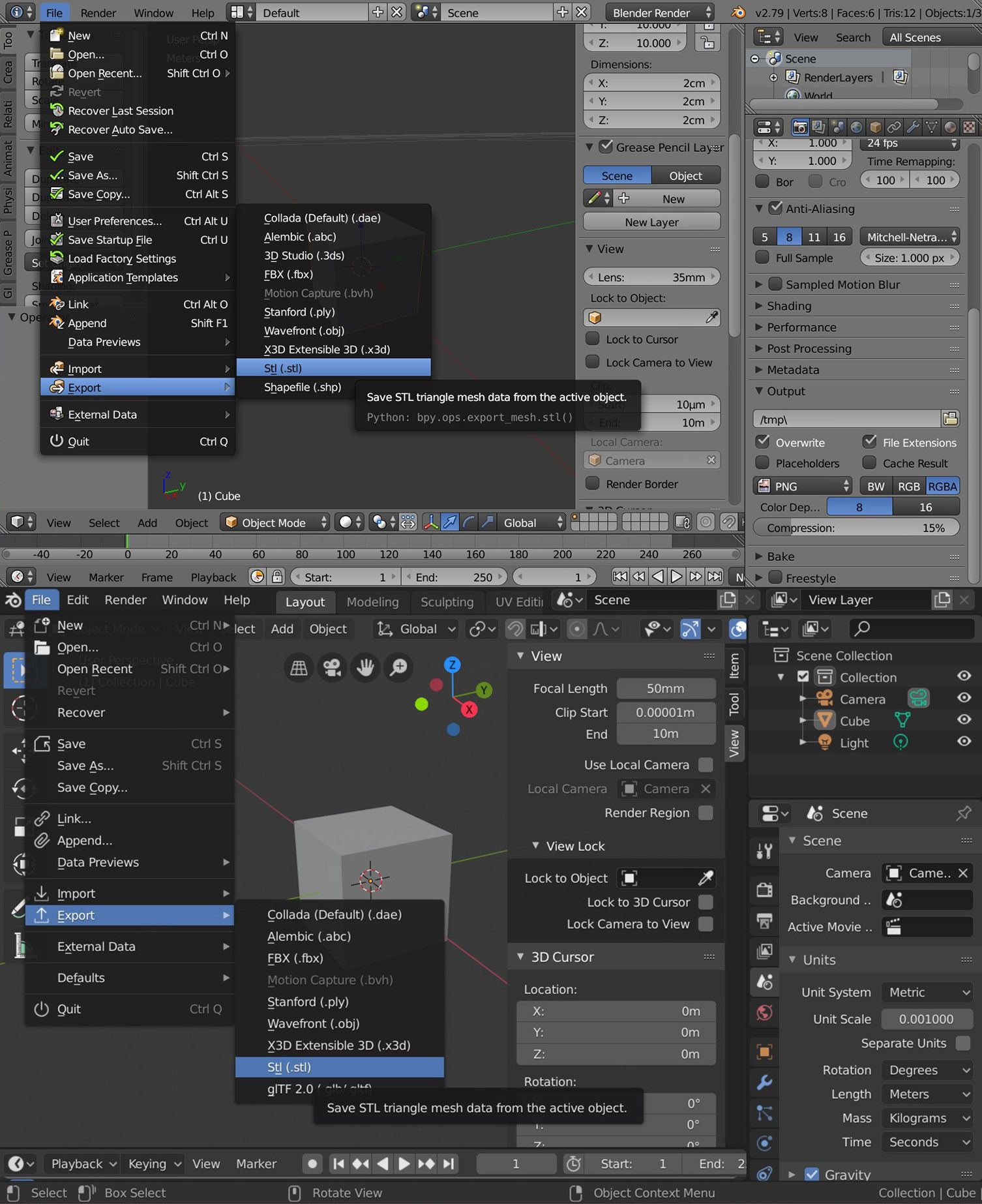
Task: Click the search magnifier in the lower outliner
Action: point(862,628)
